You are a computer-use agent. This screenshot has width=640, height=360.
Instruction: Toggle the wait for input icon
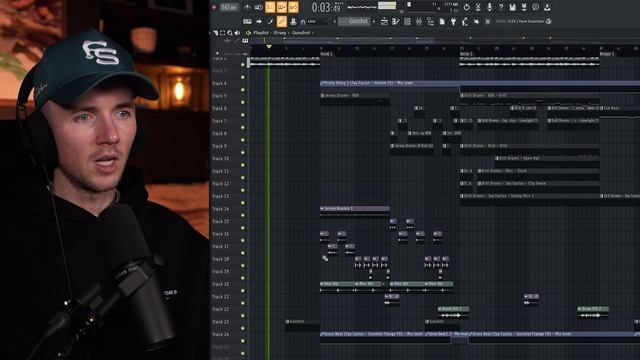tap(258, 7)
